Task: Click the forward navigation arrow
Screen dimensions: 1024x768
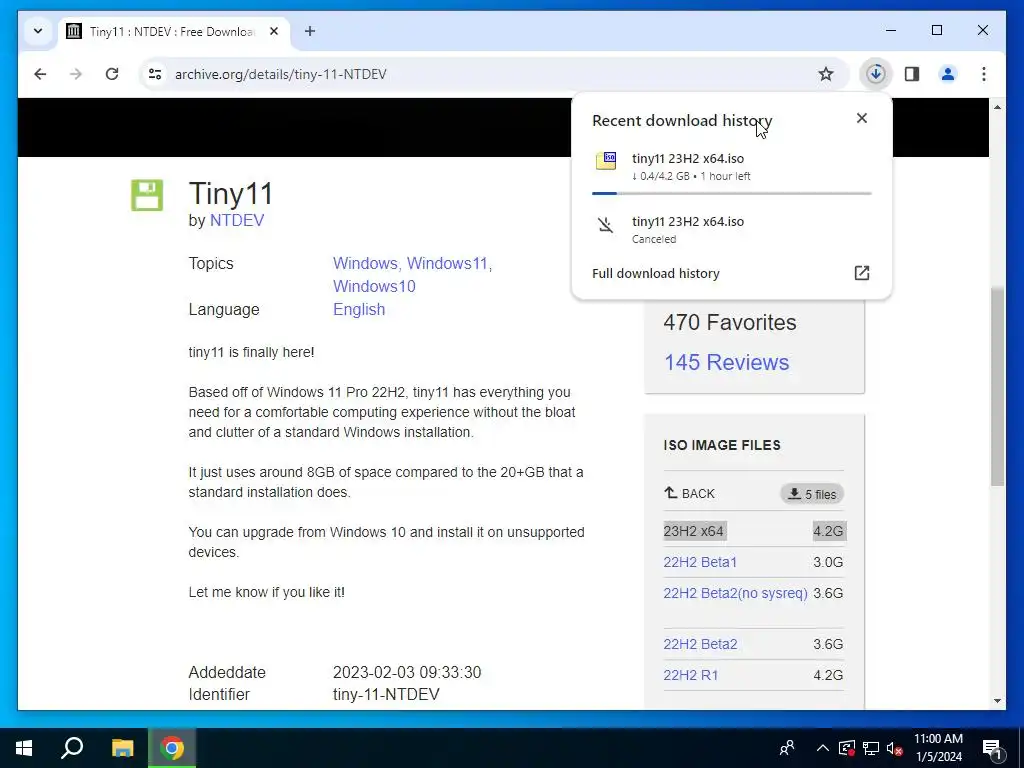Action: pyautogui.click(x=76, y=74)
